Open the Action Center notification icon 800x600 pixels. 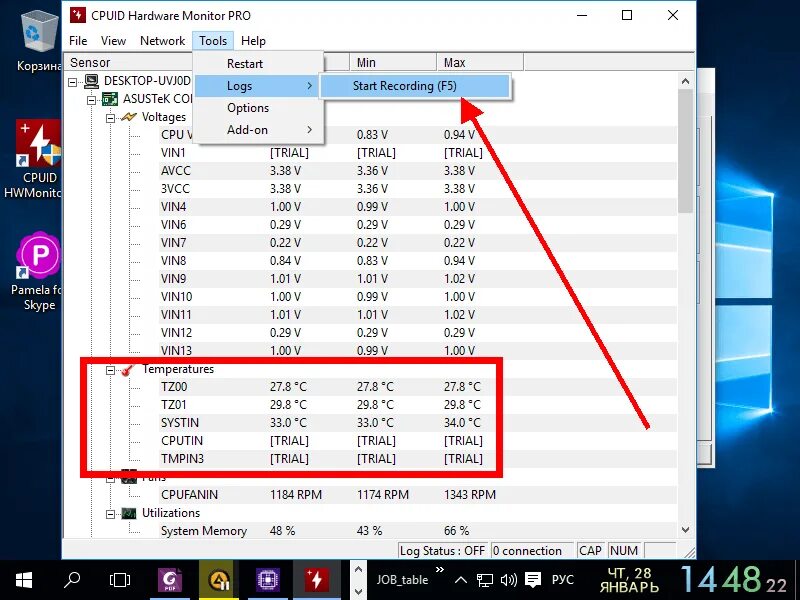pos(533,580)
